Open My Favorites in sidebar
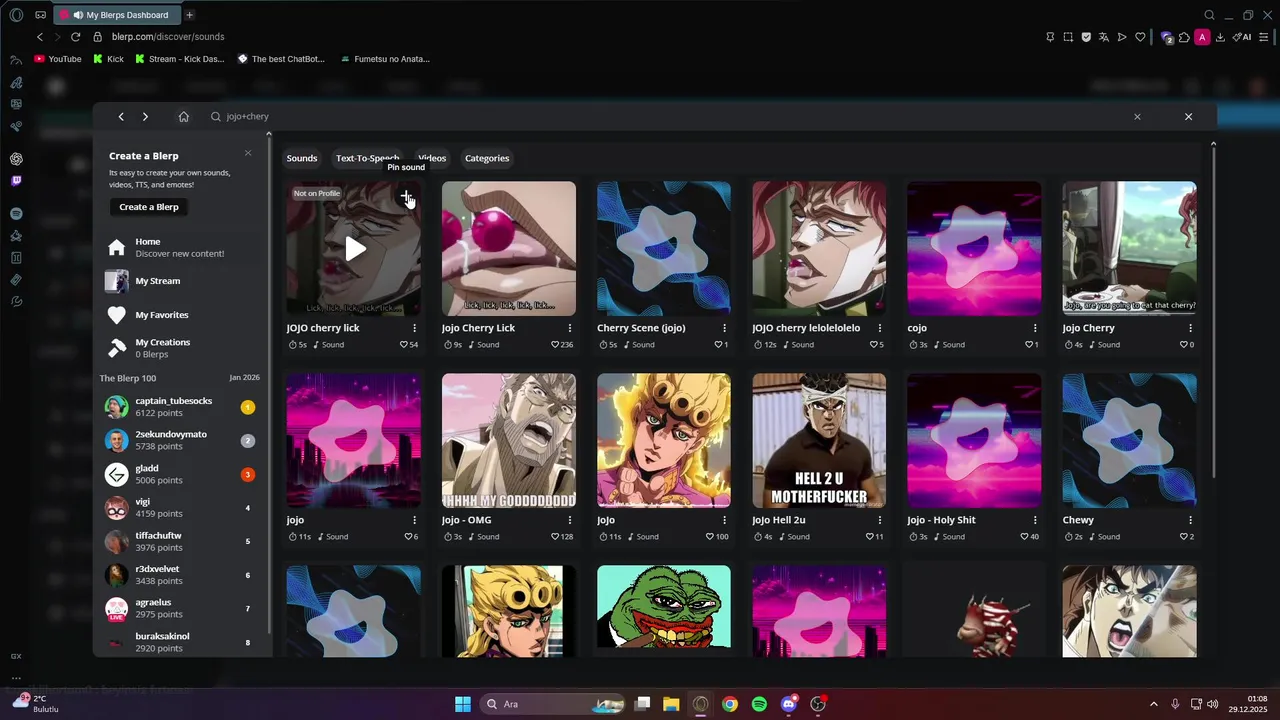Screen dimensions: 1280x720 click(x=181, y=315)
